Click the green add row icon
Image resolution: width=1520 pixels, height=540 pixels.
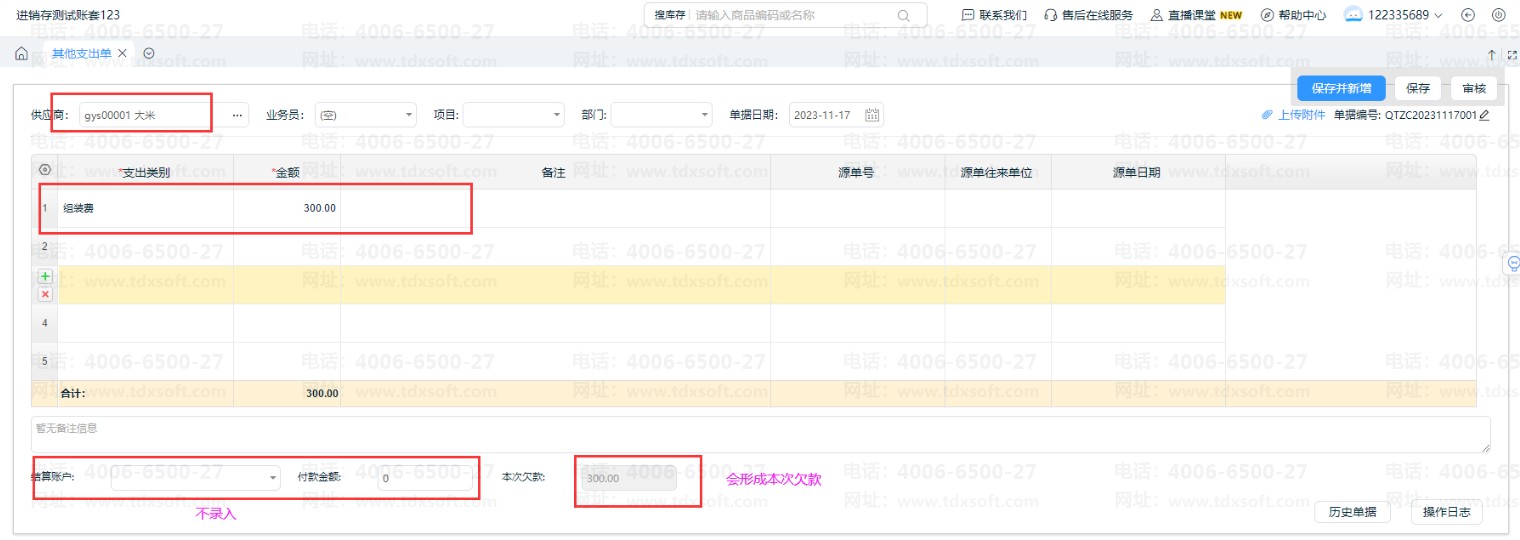coord(45,276)
